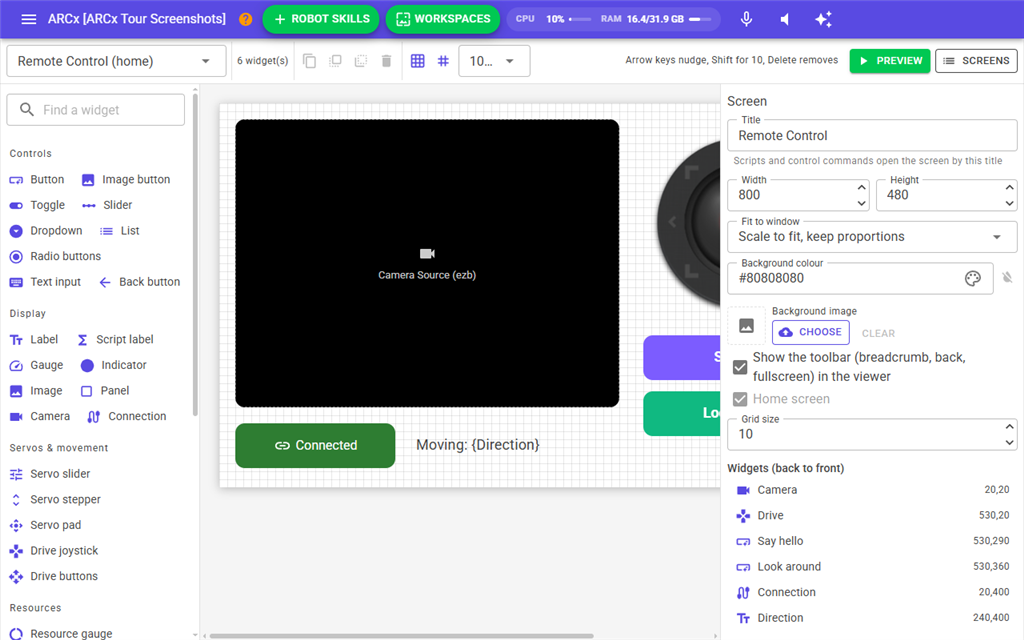Toggle the Home screen checkbox
Viewport: 1024px width, 640px height.
pos(740,399)
